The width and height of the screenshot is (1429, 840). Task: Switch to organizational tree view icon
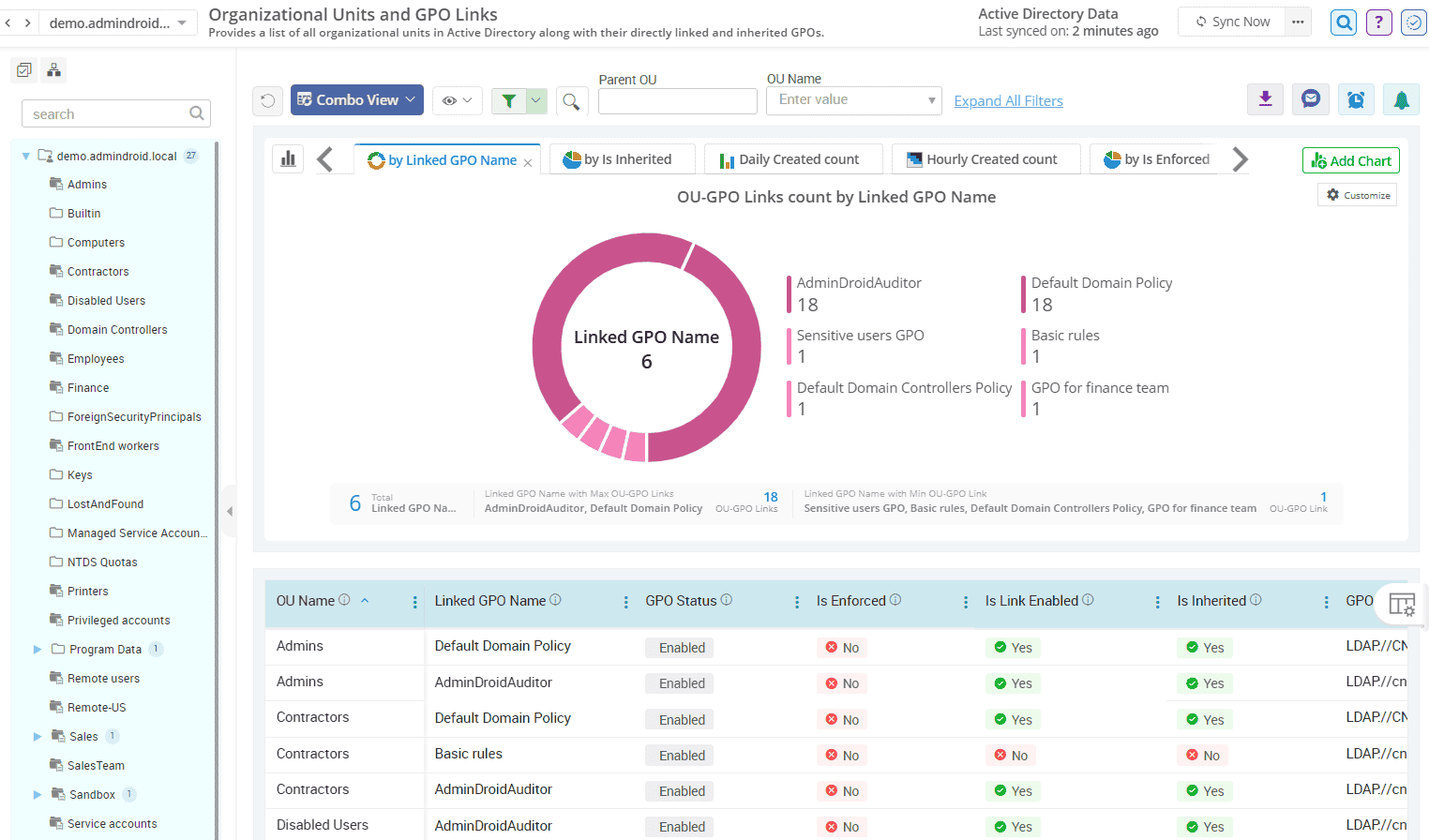54,70
